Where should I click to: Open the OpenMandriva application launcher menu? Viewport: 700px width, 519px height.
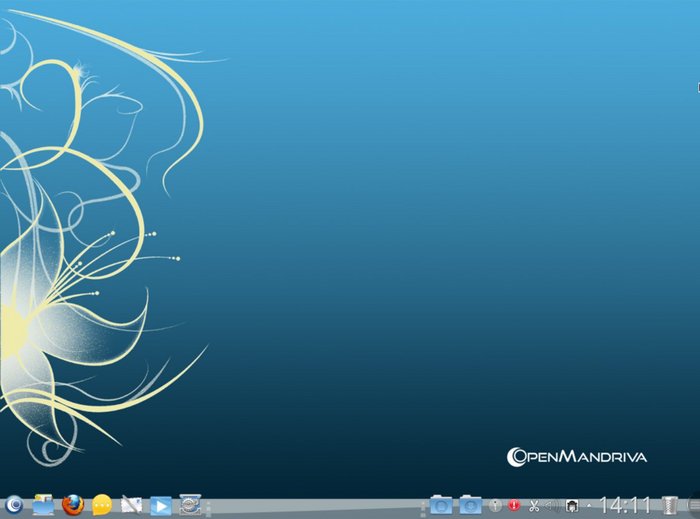pyautogui.click(x=13, y=506)
